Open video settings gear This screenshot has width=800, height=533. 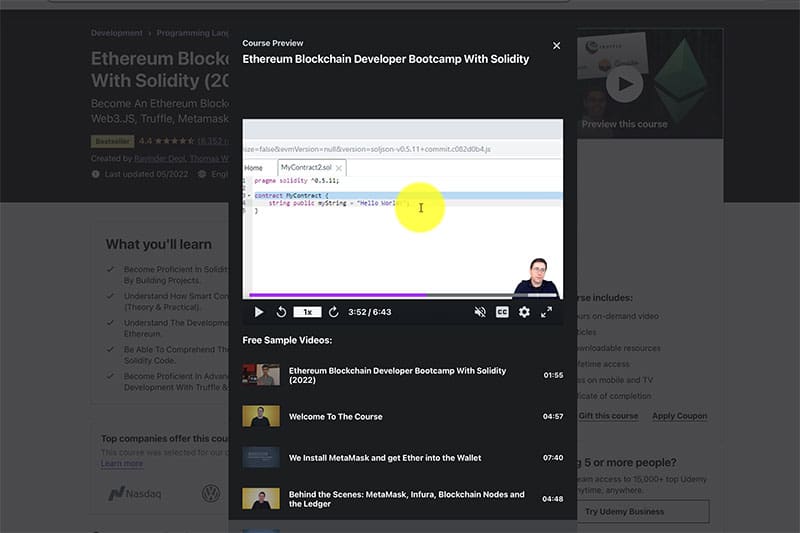pos(524,312)
